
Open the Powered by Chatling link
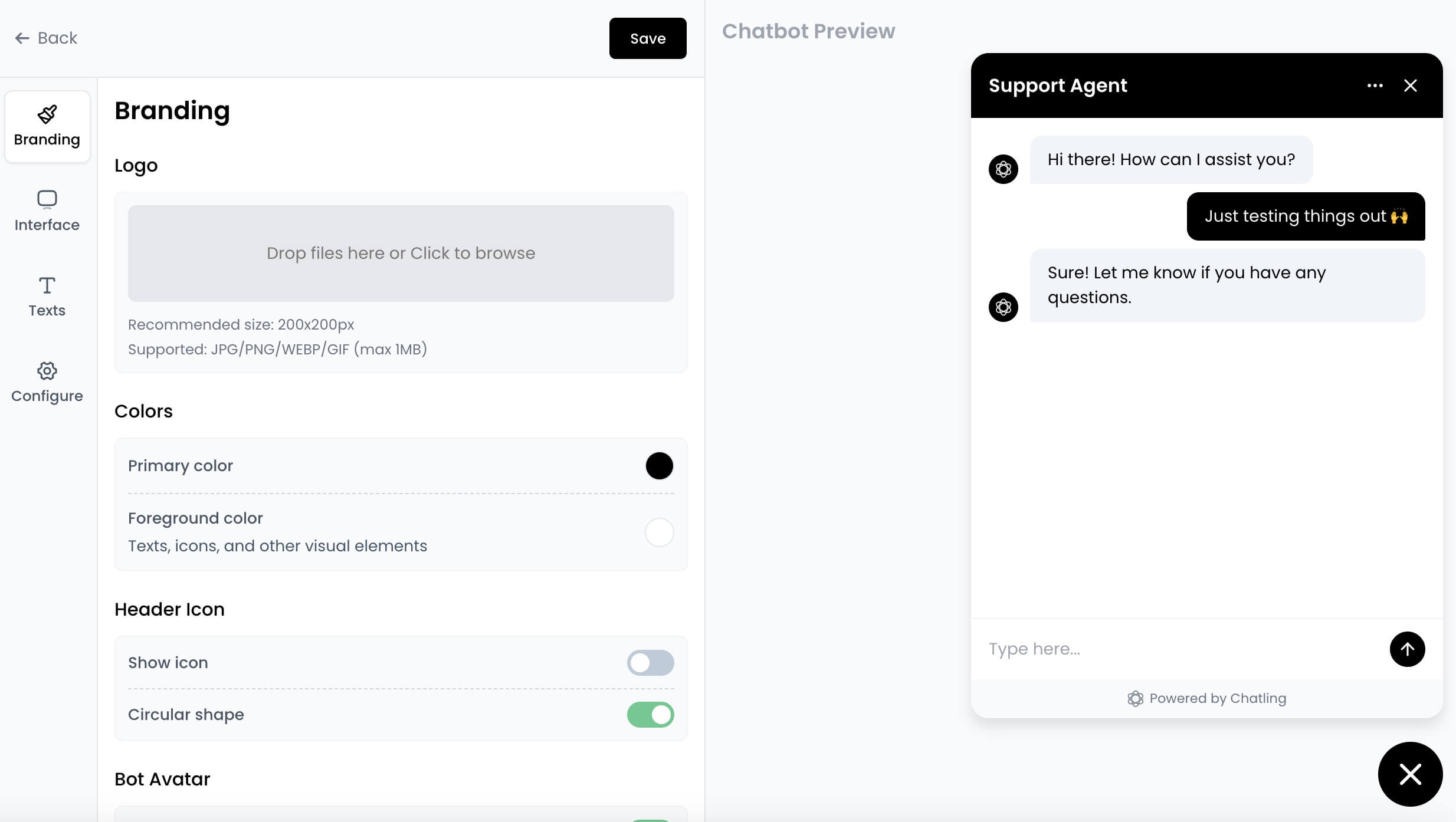pyautogui.click(x=1218, y=698)
